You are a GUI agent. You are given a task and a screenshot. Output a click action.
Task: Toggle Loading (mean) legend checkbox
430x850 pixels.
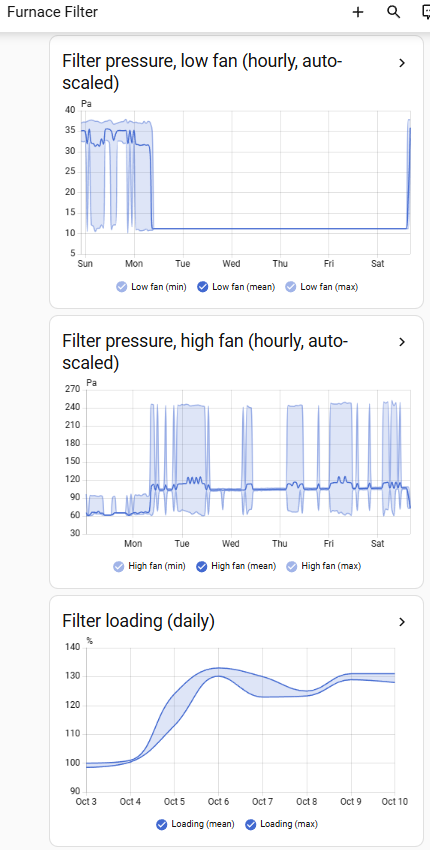pos(162,825)
